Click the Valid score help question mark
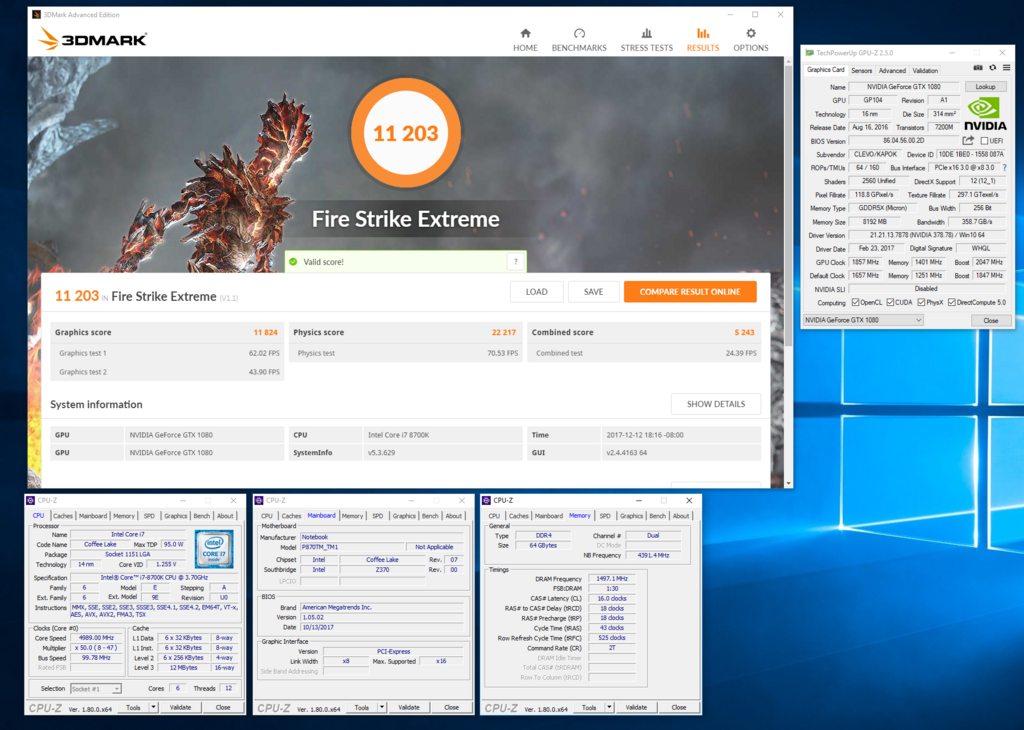This screenshot has width=1024, height=730. click(x=515, y=262)
